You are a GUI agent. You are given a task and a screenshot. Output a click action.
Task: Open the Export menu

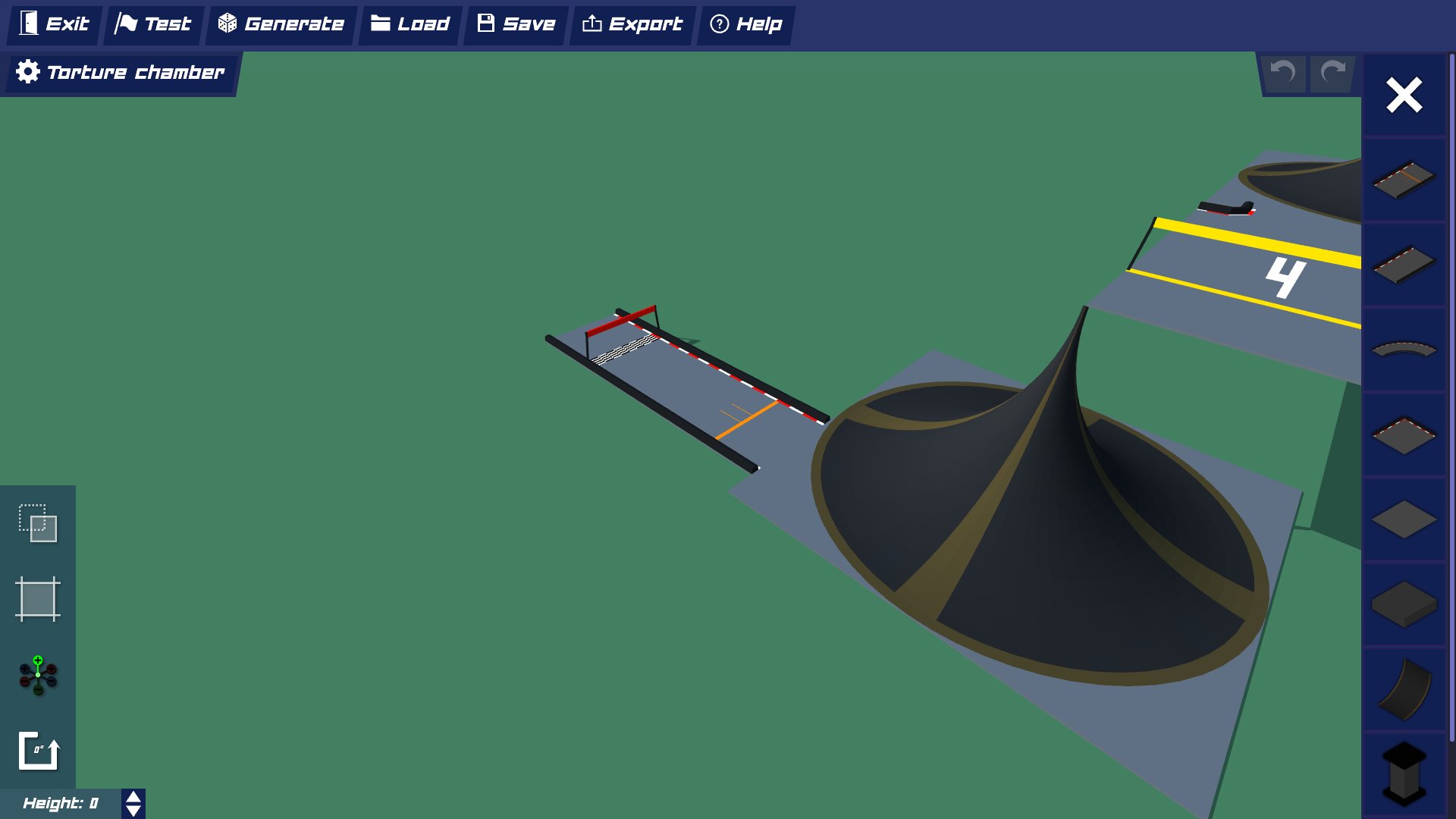[x=632, y=24]
